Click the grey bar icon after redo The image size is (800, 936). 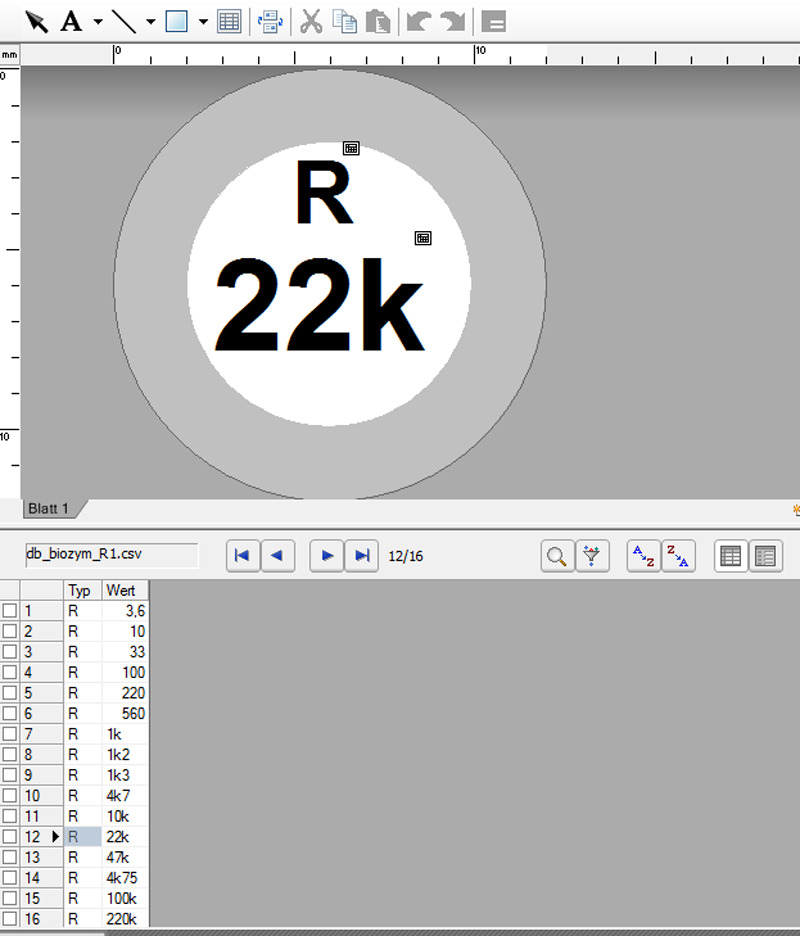(x=494, y=23)
